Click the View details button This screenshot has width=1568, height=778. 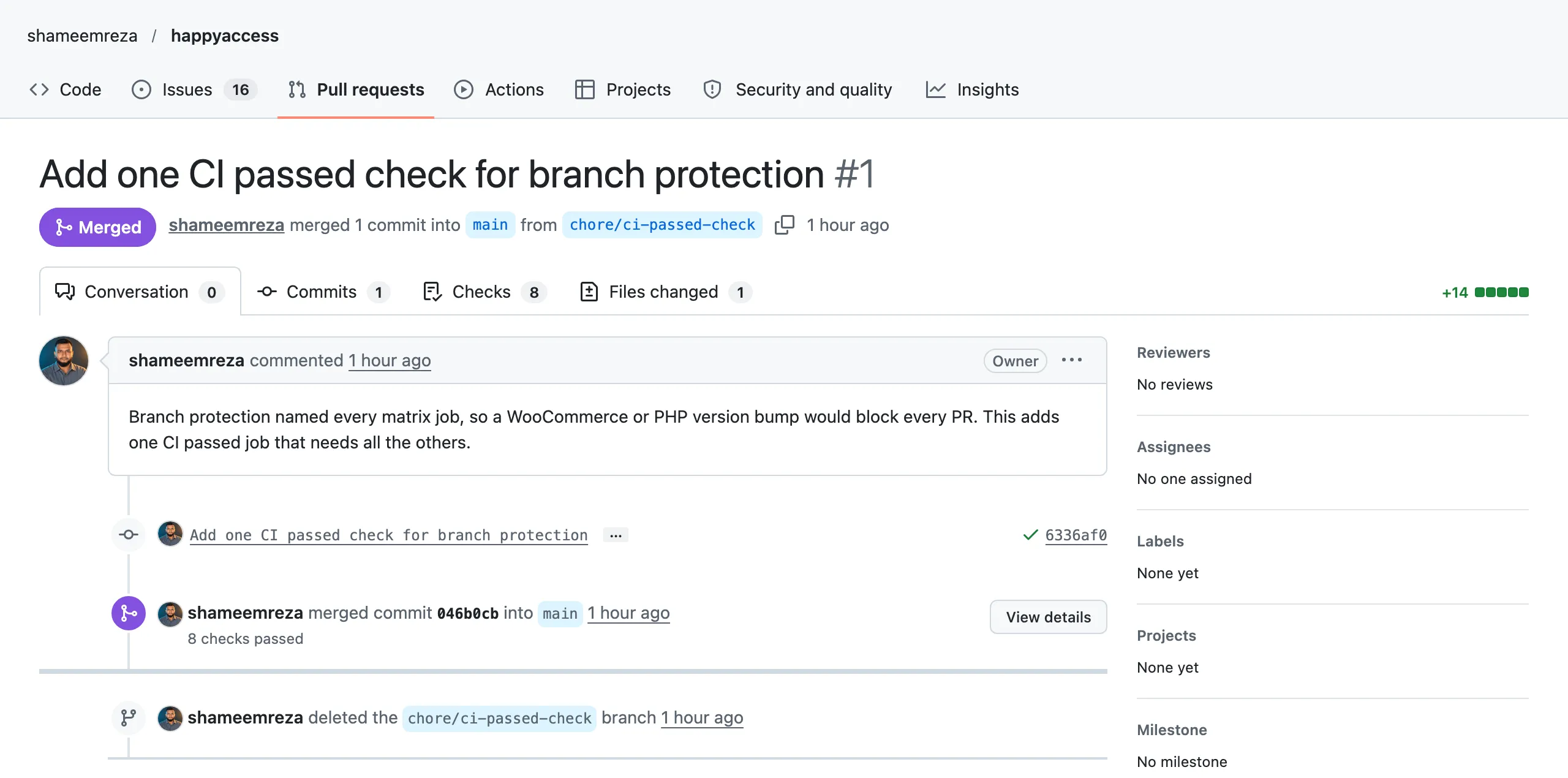point(1049,617)
